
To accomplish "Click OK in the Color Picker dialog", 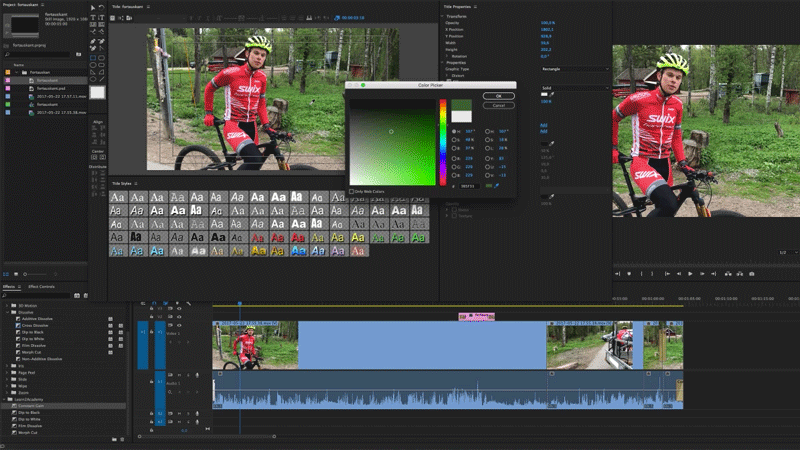I will pyautogui.click(x=498, y=96).
